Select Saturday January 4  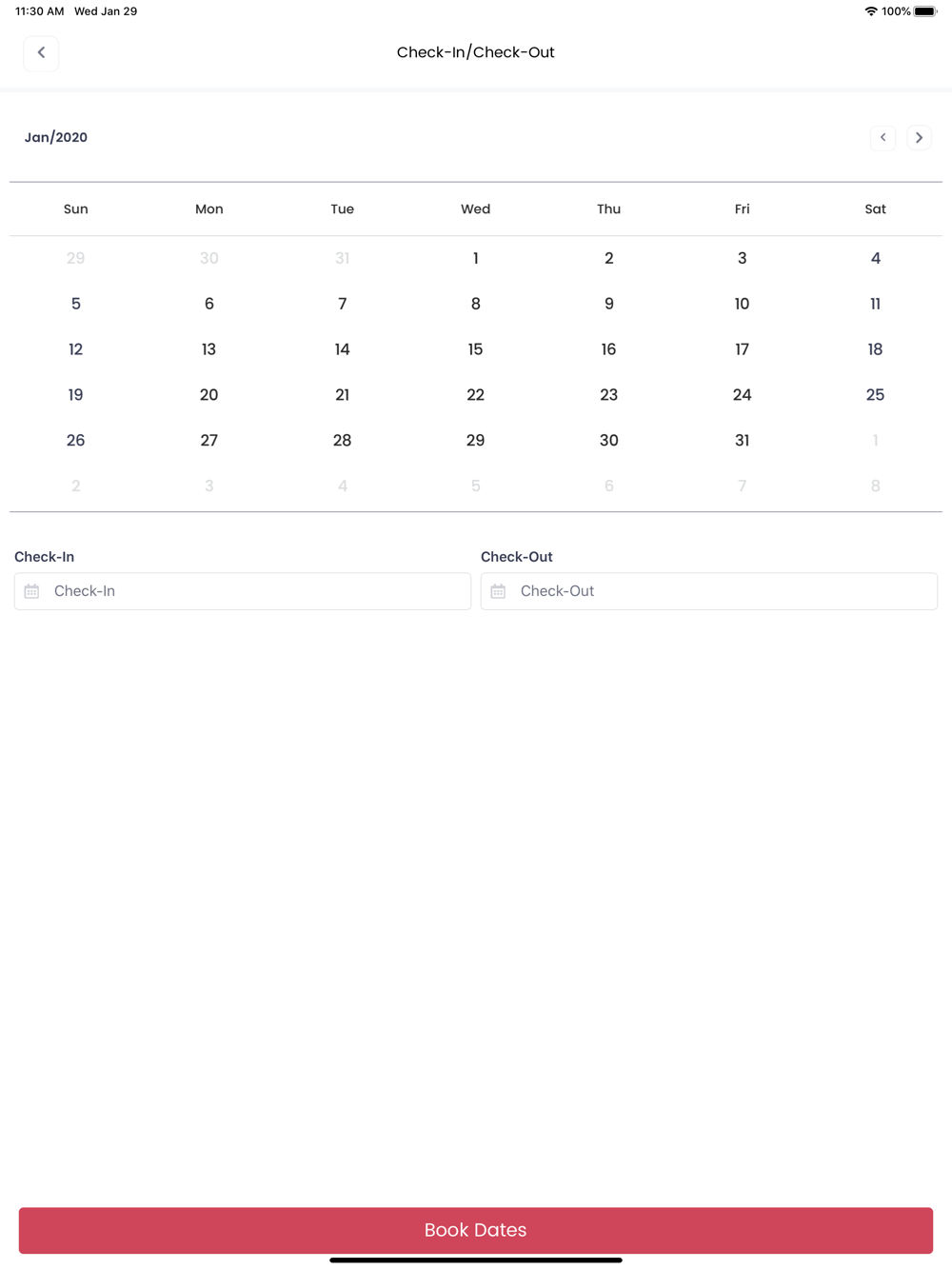876,258
